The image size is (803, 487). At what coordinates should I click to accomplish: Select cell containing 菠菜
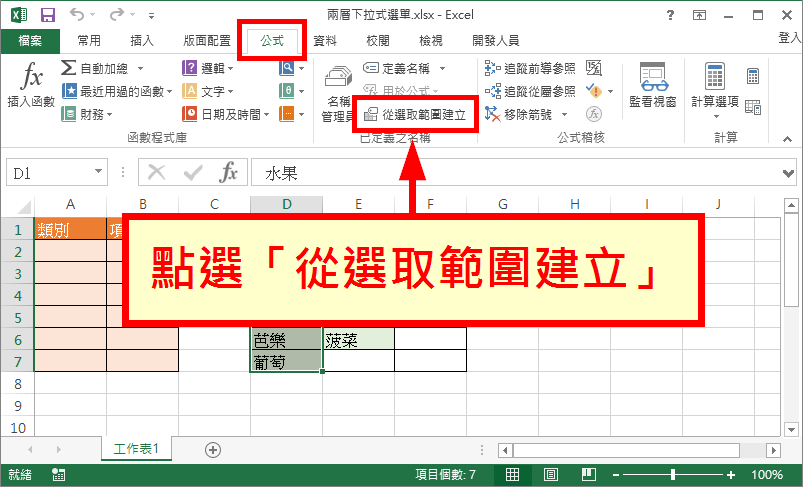point(358,340)
